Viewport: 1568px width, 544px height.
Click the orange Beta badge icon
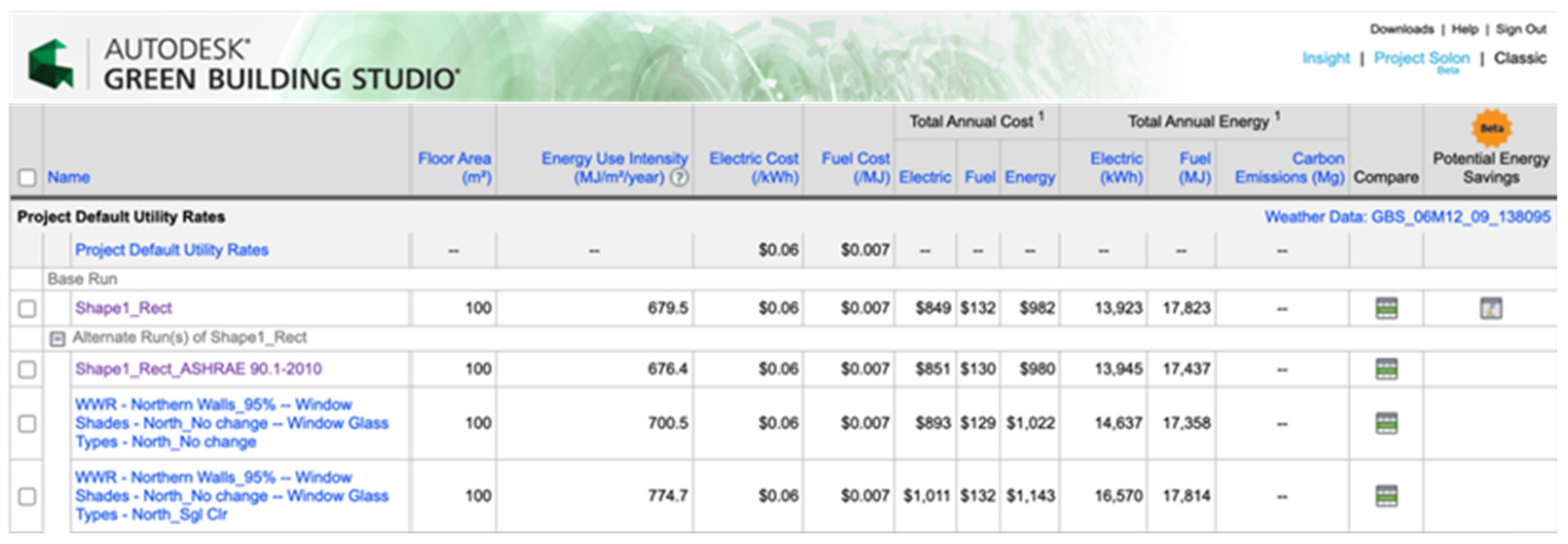pos(1491,129)
